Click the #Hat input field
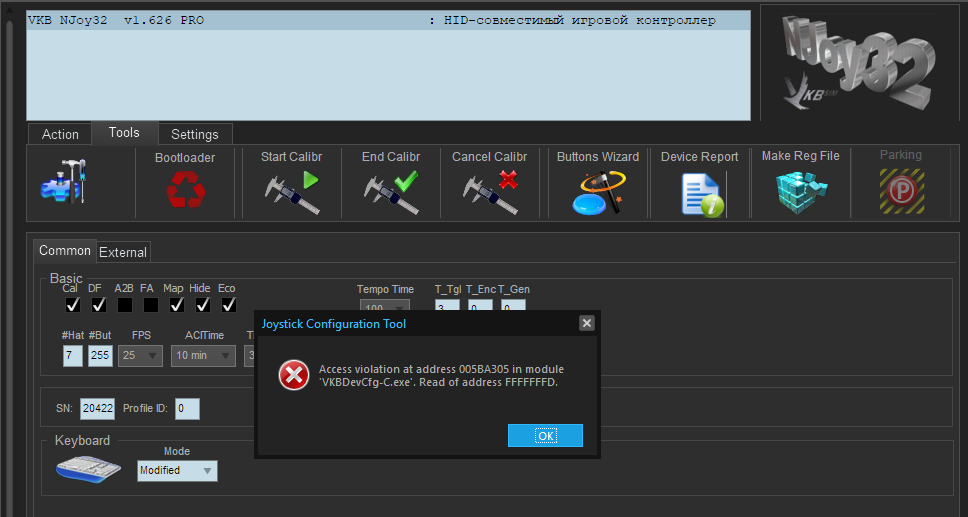Viewport: 968px width, 517px height. tap(73, 356)
